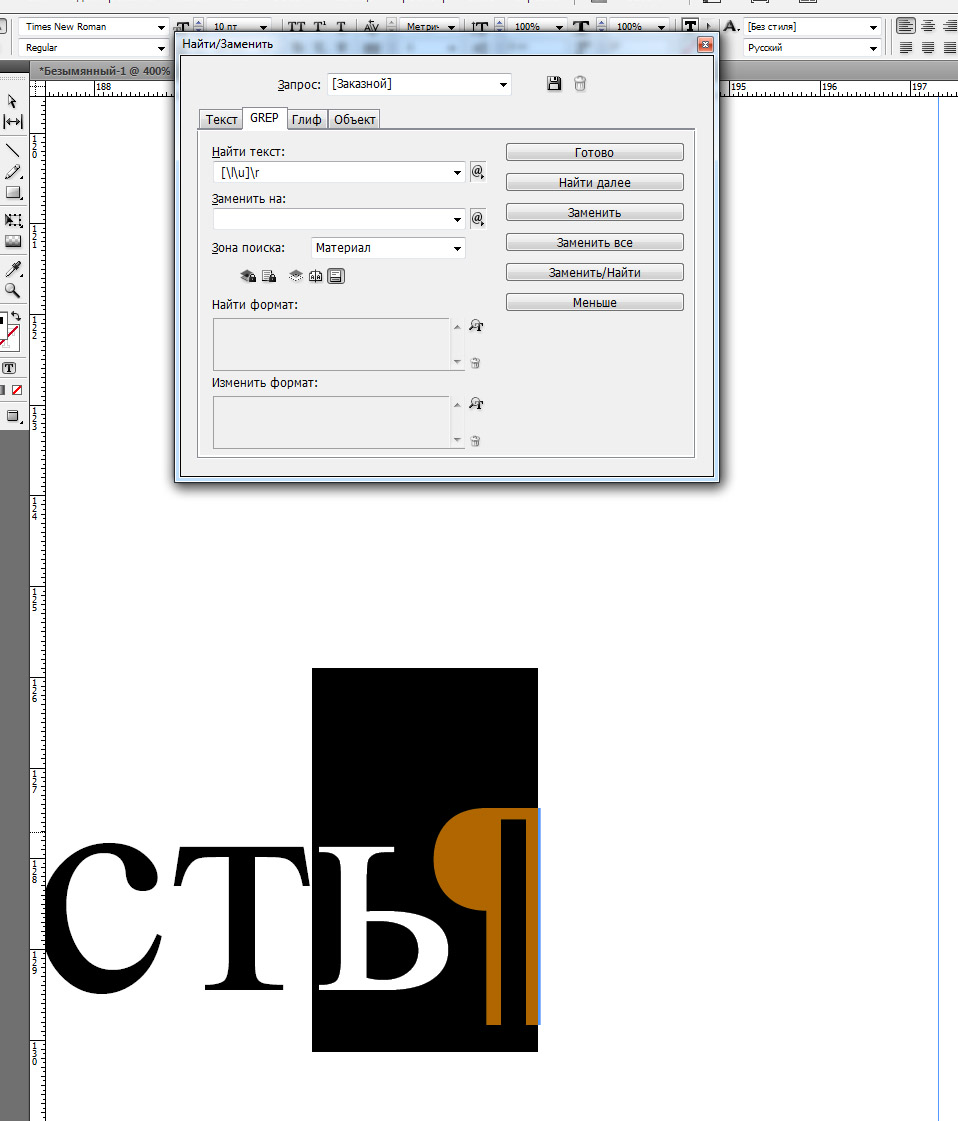
Task: Switch to the Объект tab
Action: tap(355, 119)
